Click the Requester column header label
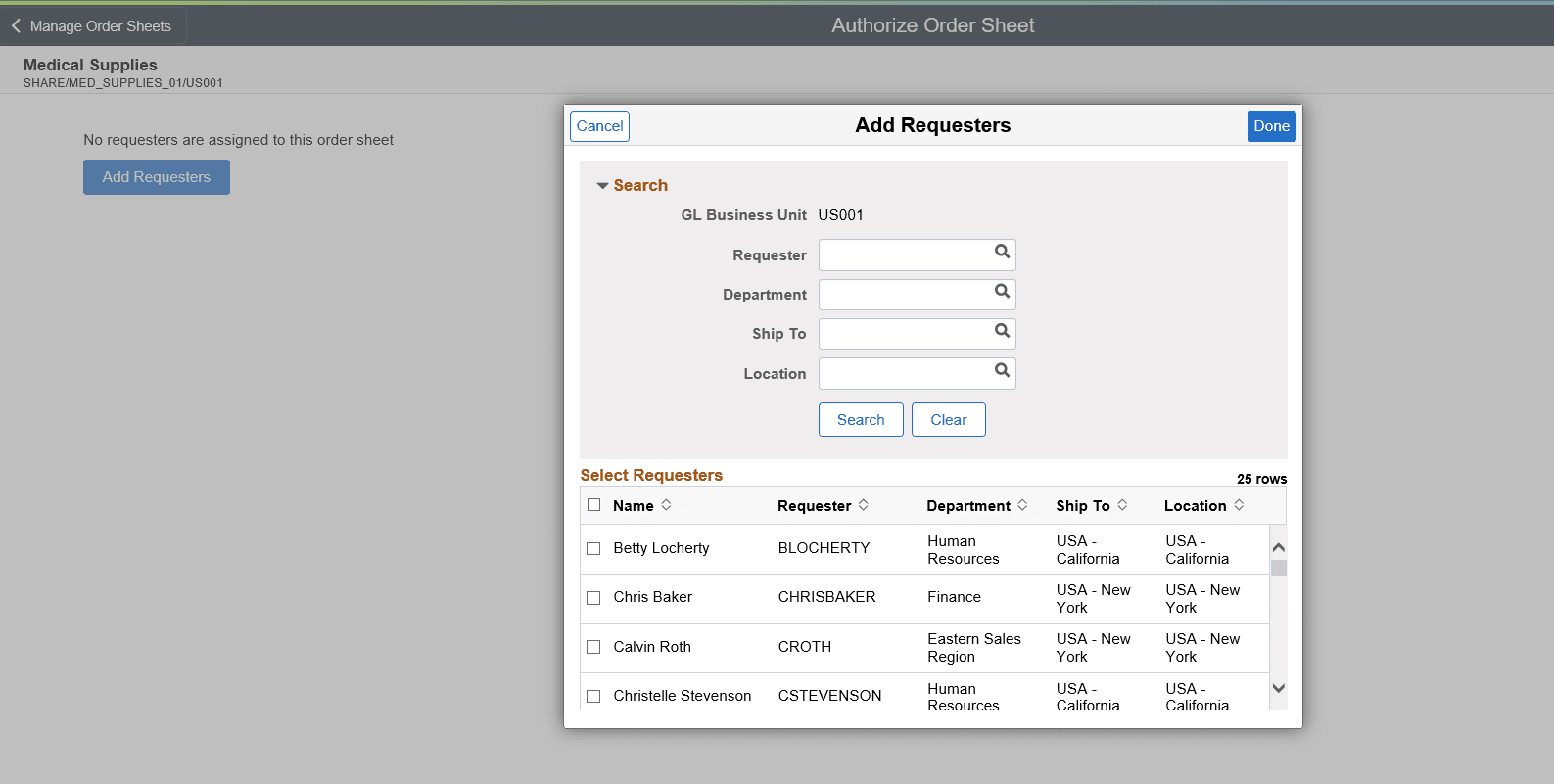The height and width of the screenshot is (784, 1554). click(x=814, y=506)
